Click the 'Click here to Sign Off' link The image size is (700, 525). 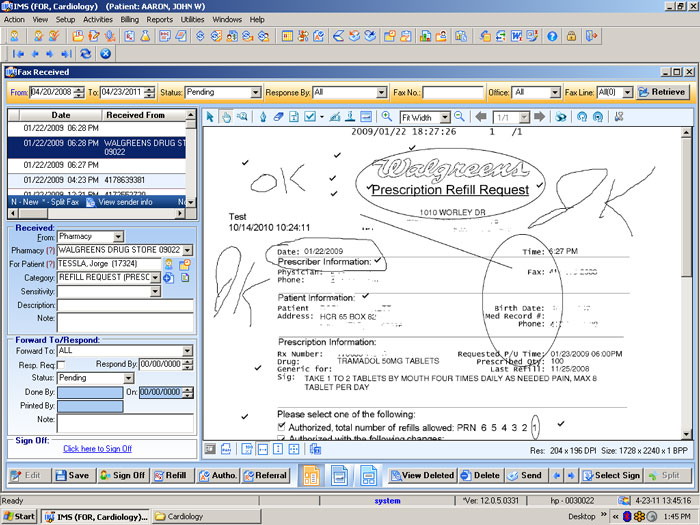(97, 449)
